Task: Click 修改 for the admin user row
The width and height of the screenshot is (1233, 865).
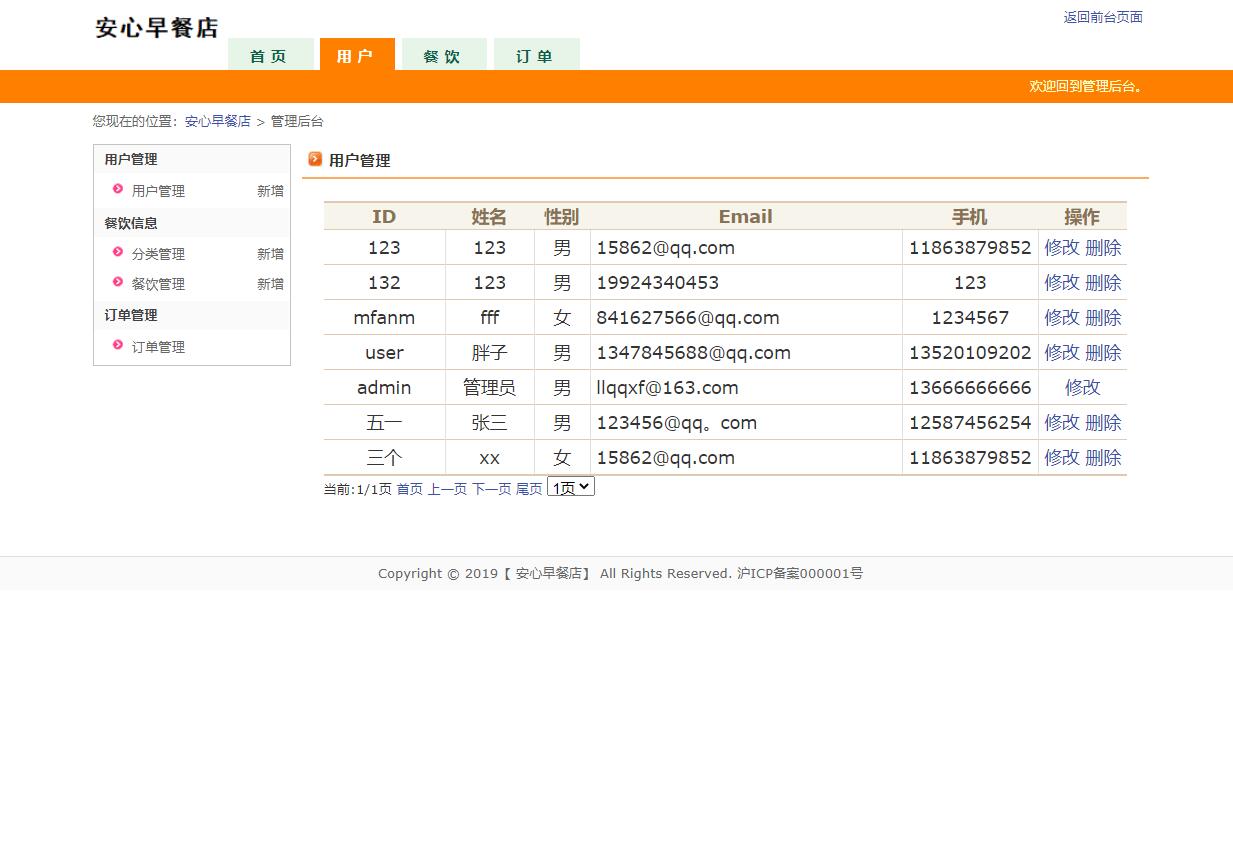Action: [x=1082, y=388]
